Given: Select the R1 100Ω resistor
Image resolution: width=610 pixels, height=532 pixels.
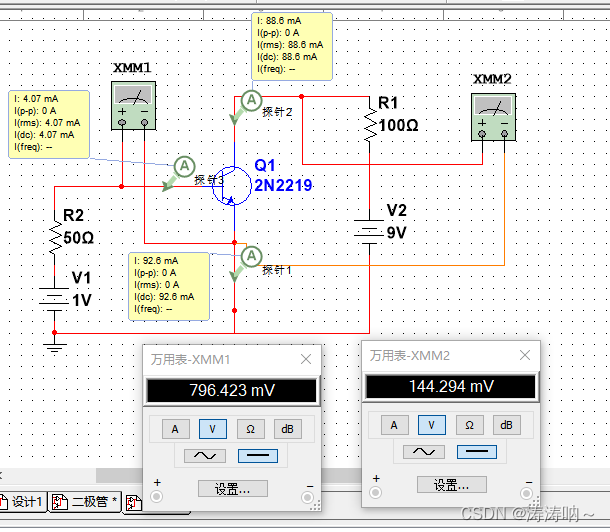Looking at the screenshot, I should pyautogui.click(x=369, y=123).
